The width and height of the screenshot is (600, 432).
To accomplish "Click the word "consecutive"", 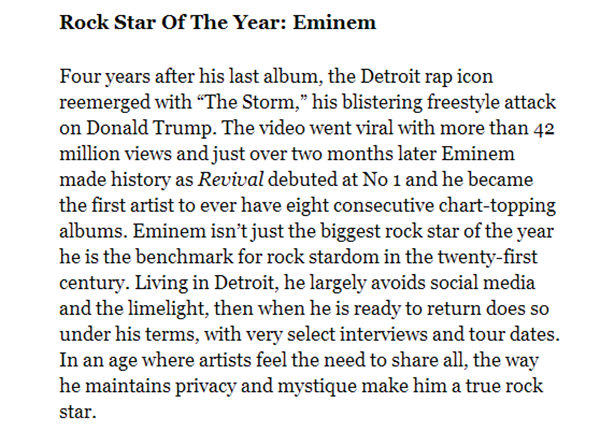I will 383,205.
